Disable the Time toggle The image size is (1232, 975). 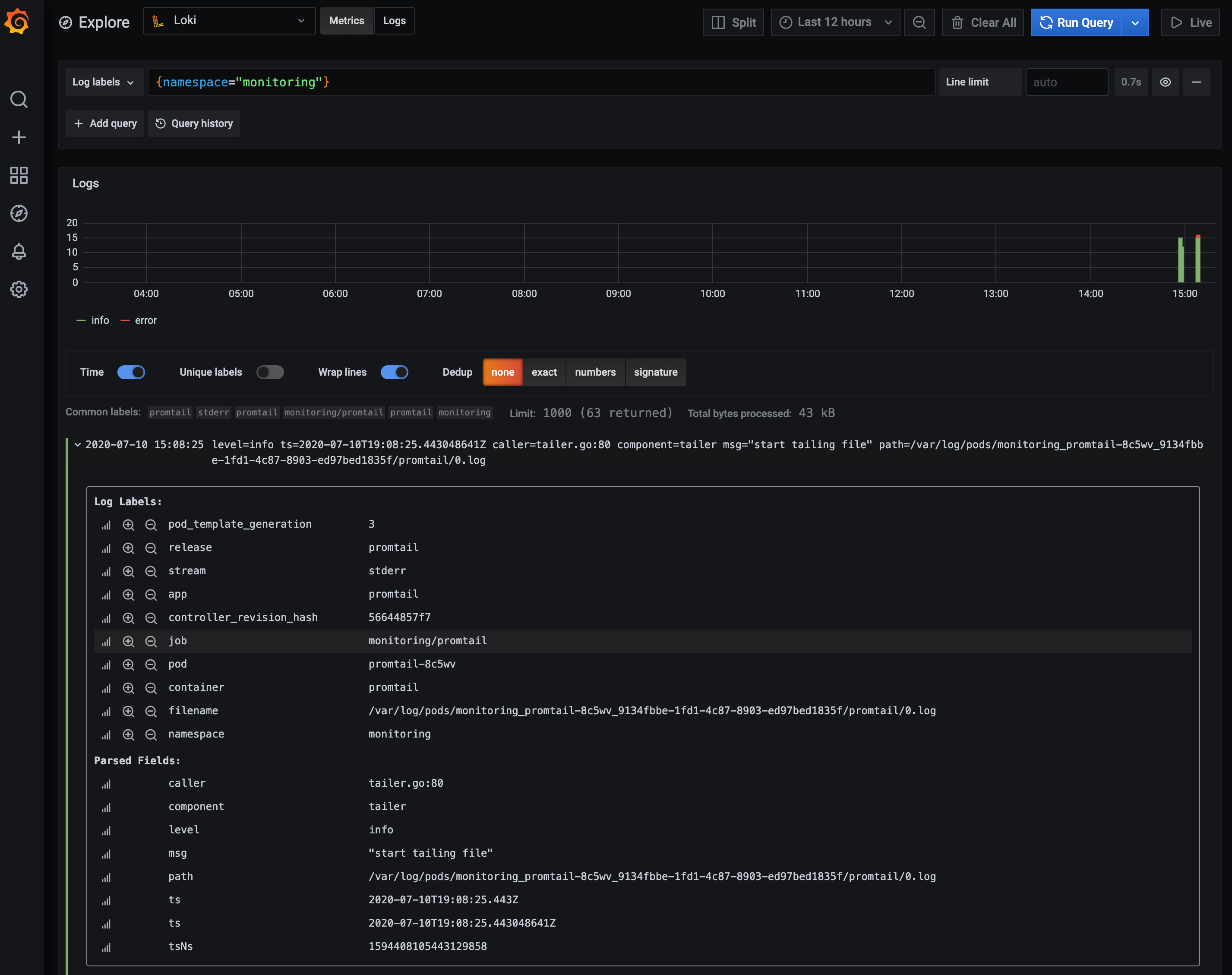(131, 372)
